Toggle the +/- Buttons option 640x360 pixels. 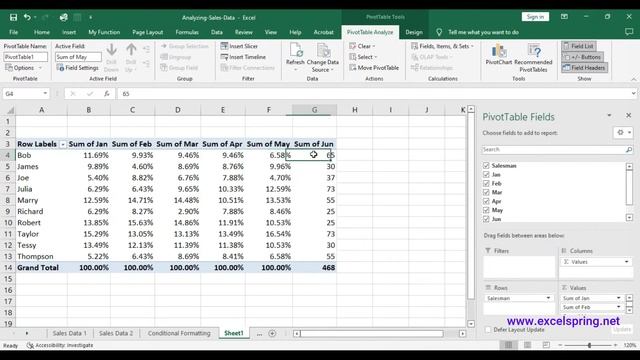coord(582,57)
